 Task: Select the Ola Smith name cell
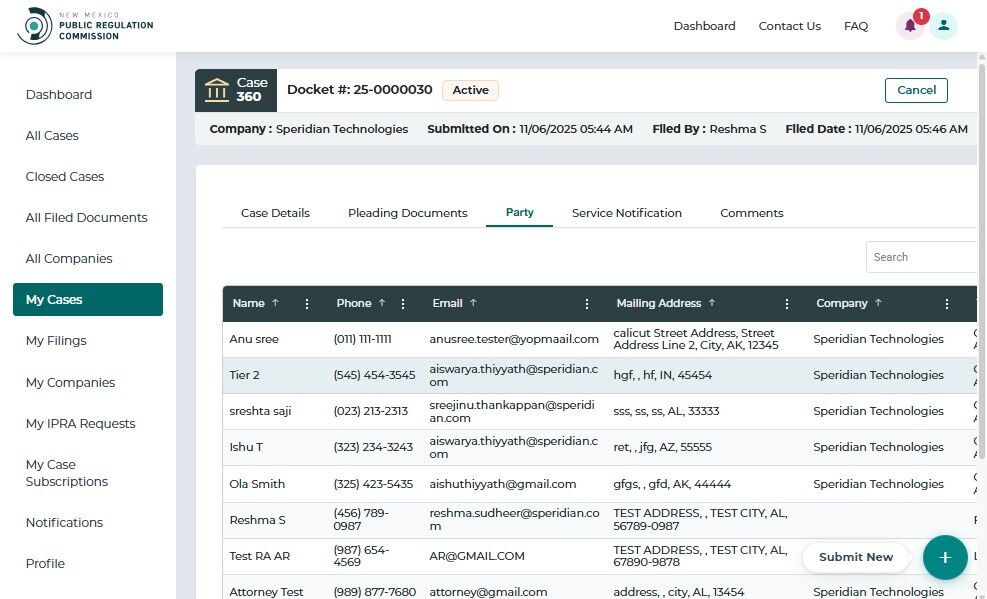[257, 484]
